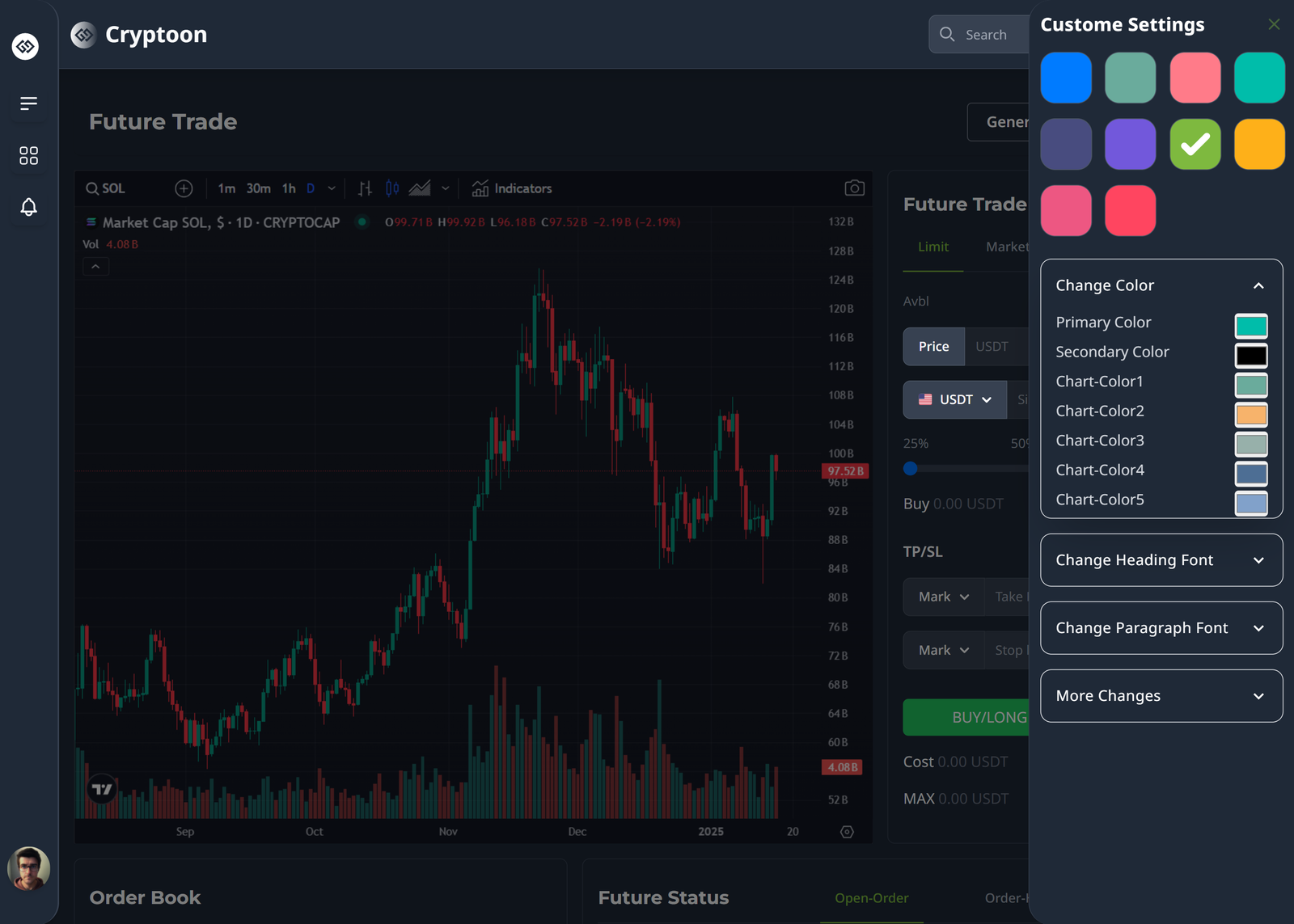The height and width of the screenshot is (924, 1294).
Task: Expand the More Changes section
Action: (x=1161, y=696)
